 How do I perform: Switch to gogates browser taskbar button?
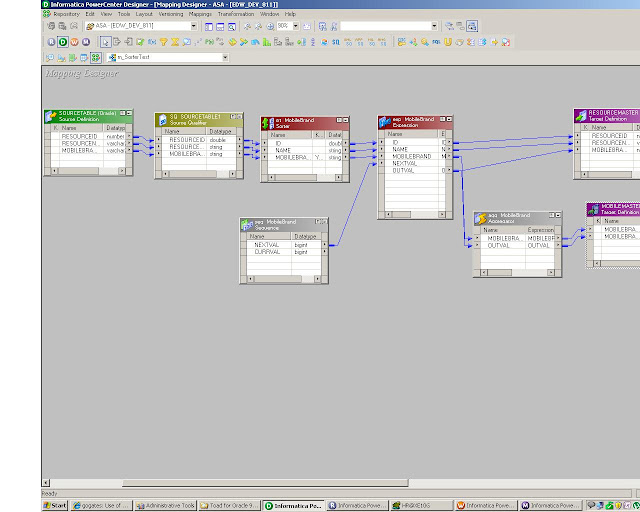pos(101,505)
